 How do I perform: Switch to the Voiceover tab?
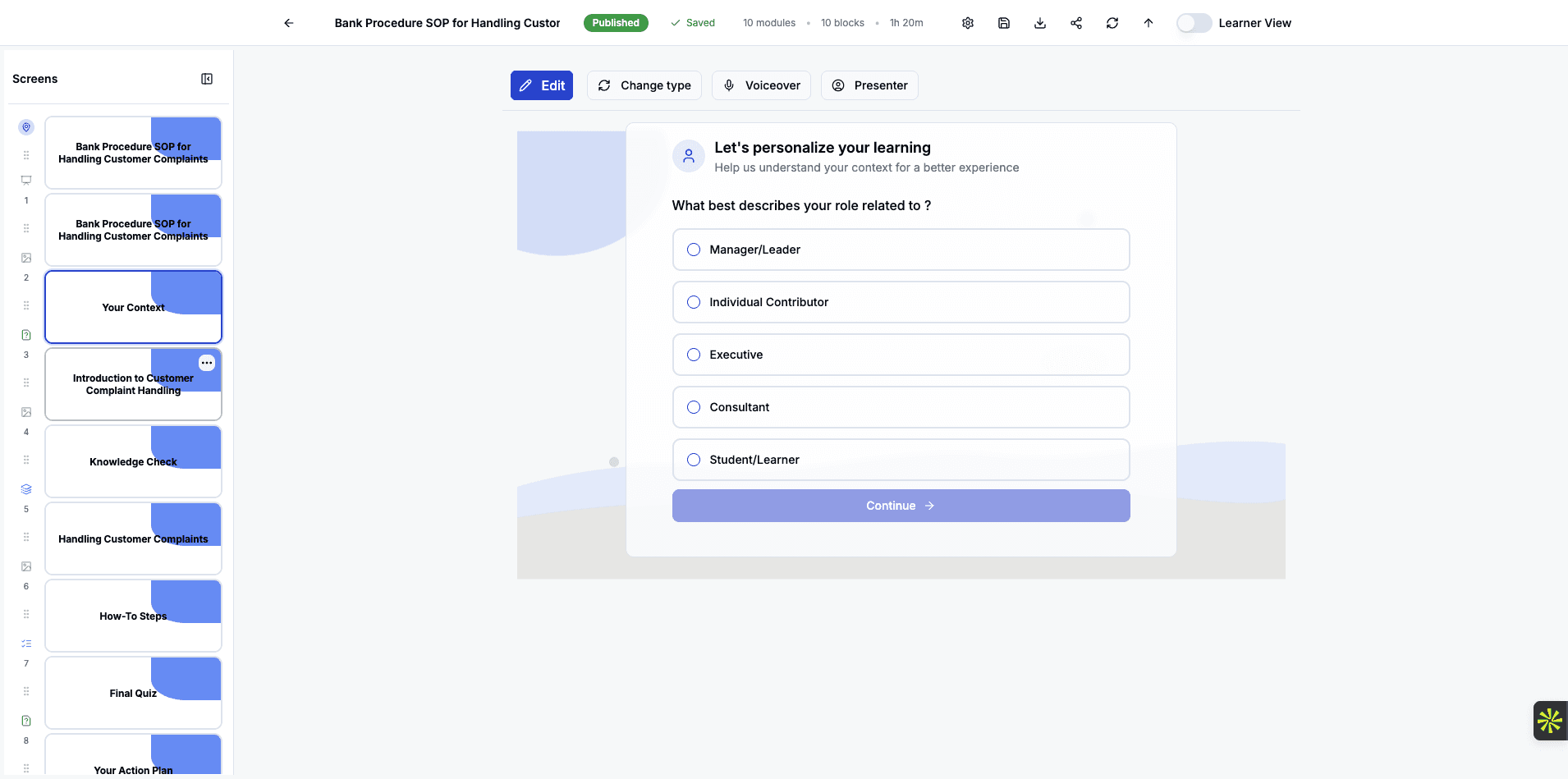click(762, 85)
